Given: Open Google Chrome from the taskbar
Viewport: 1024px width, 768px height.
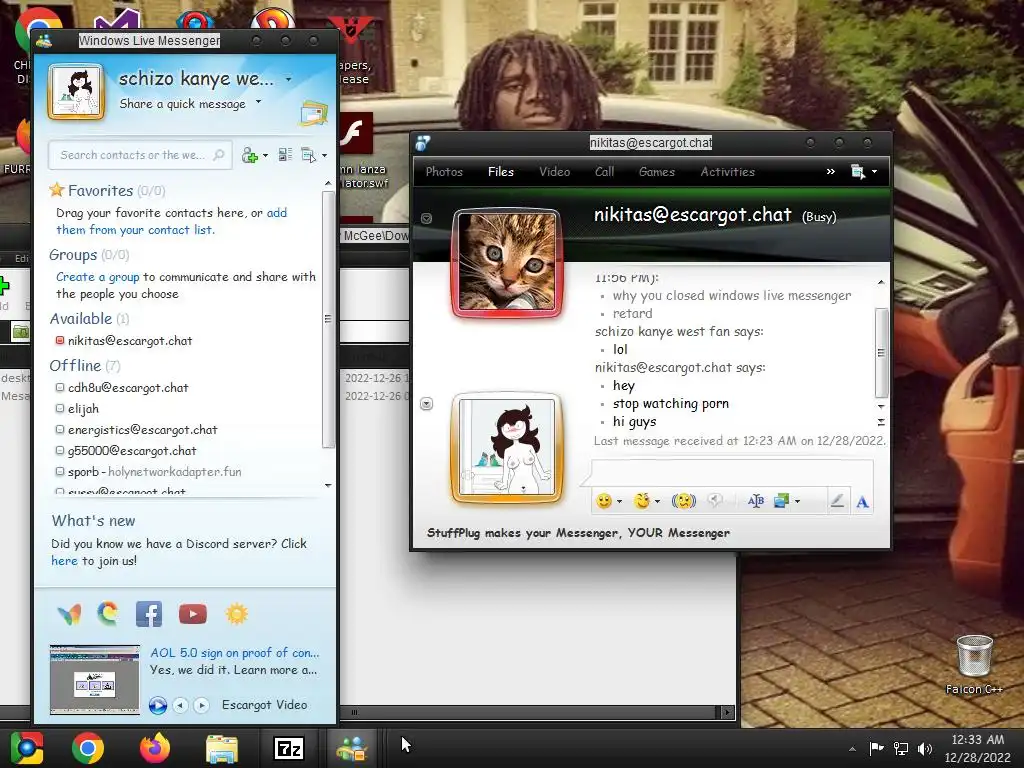Looking at the screenshot, I should (x=88, y=748).
